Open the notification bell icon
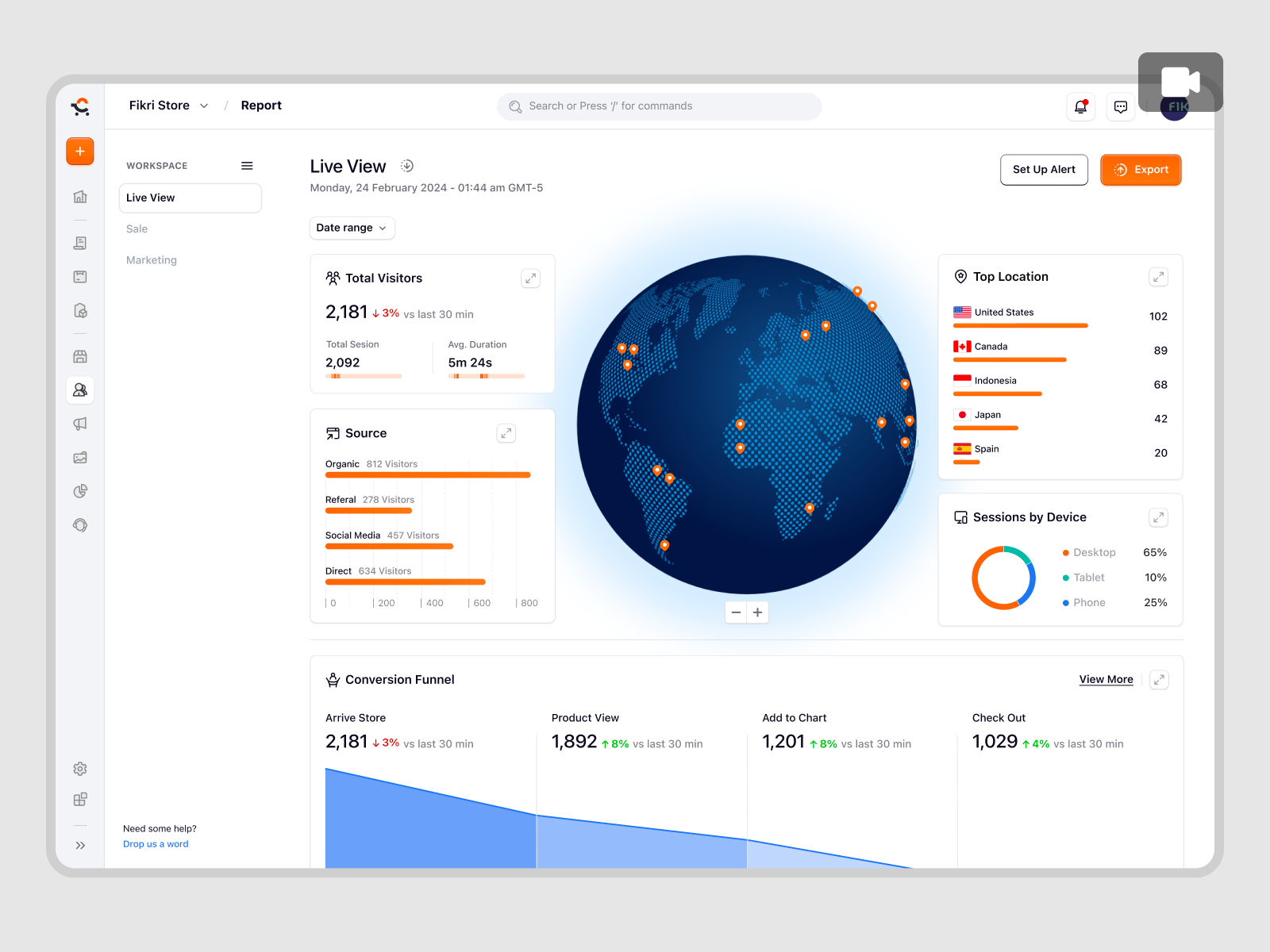Viewport: 1270px width, 952px height. point(1080,106)
